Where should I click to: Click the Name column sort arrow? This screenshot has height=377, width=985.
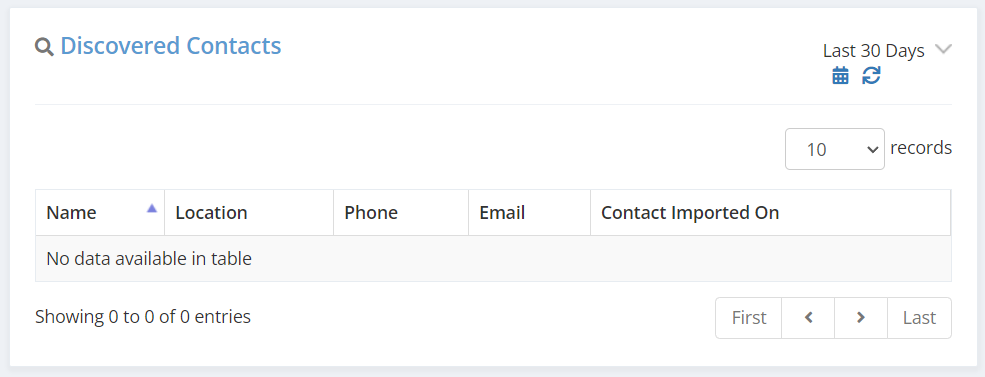coord(151,209)
